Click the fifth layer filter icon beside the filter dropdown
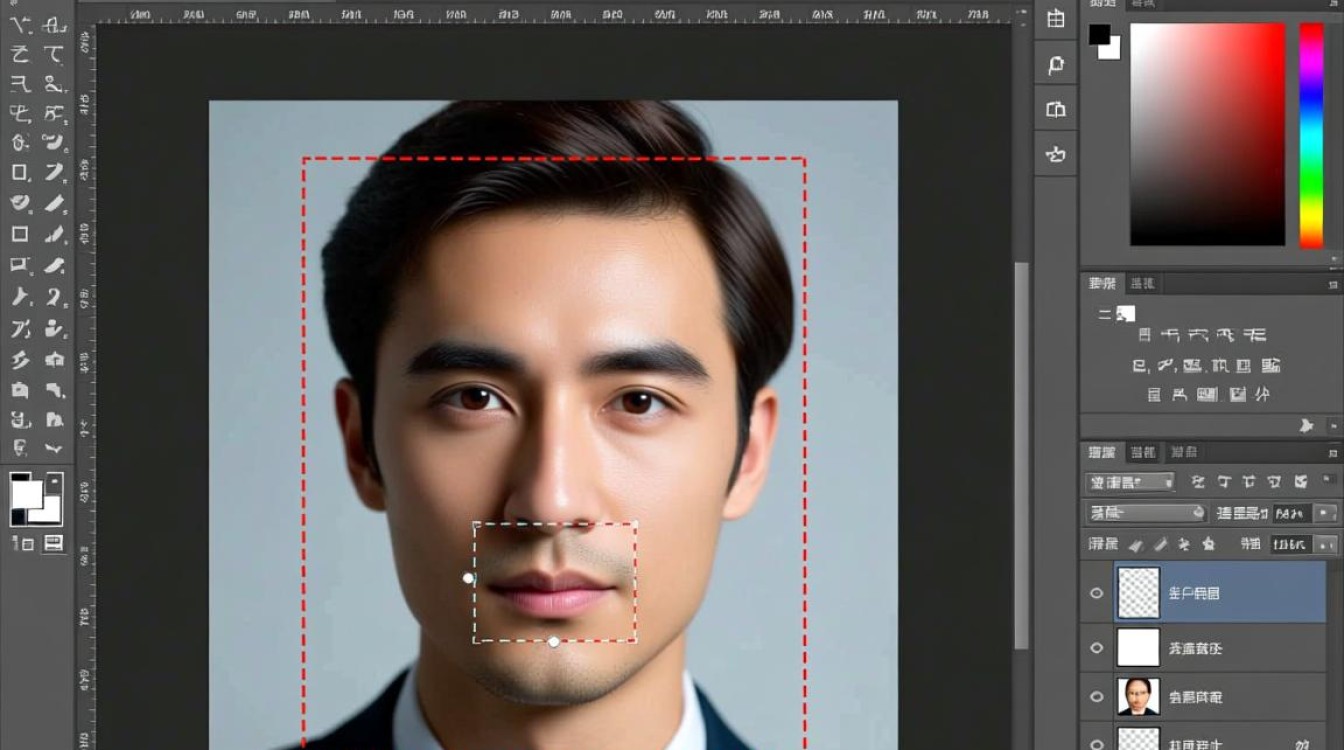 point(1300,482)
